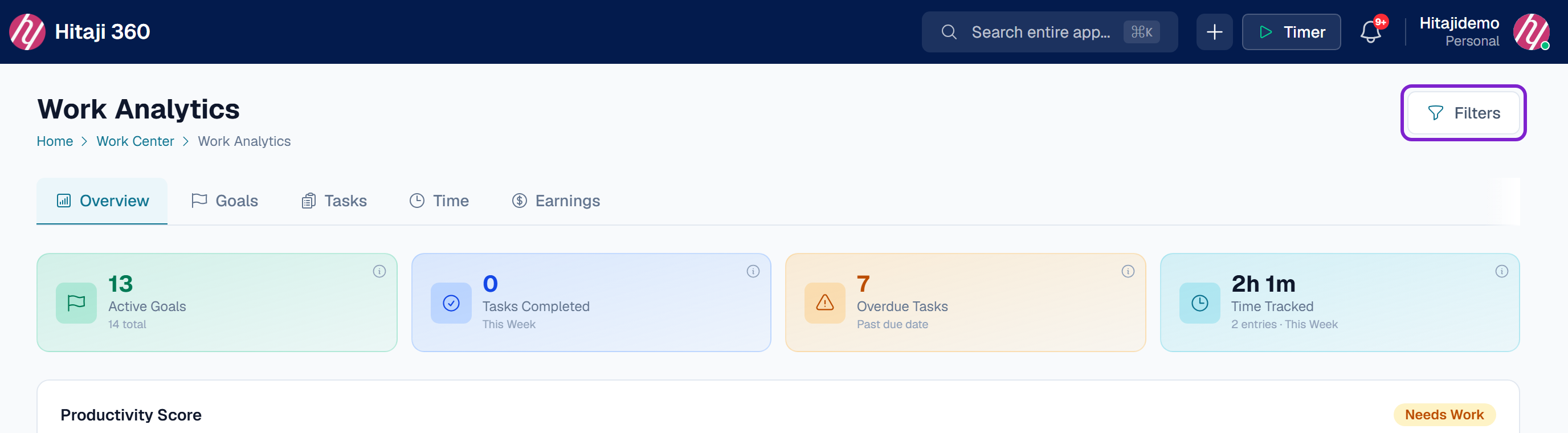Click the Active Goals flag icon
Image resolution: width=1568 pixels, height=433 pixels.
click(76, 303)
